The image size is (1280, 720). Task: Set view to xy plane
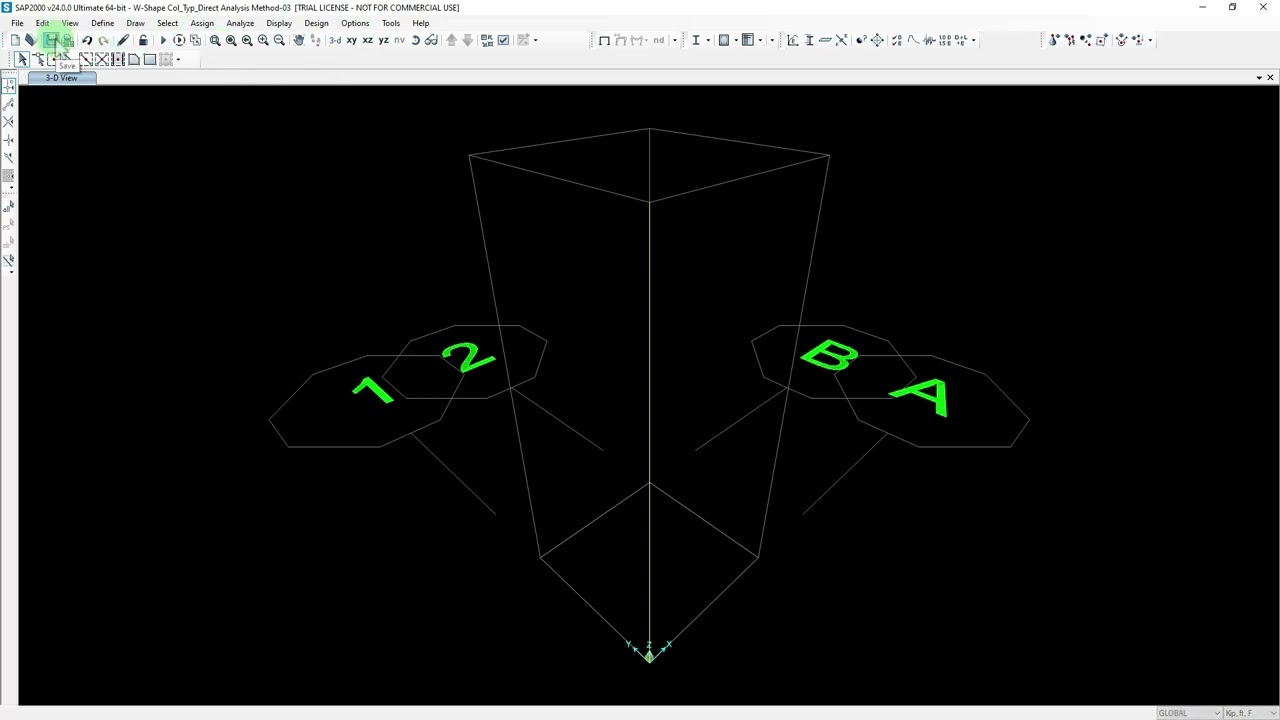pyautogui.click(x=351, y=40)
